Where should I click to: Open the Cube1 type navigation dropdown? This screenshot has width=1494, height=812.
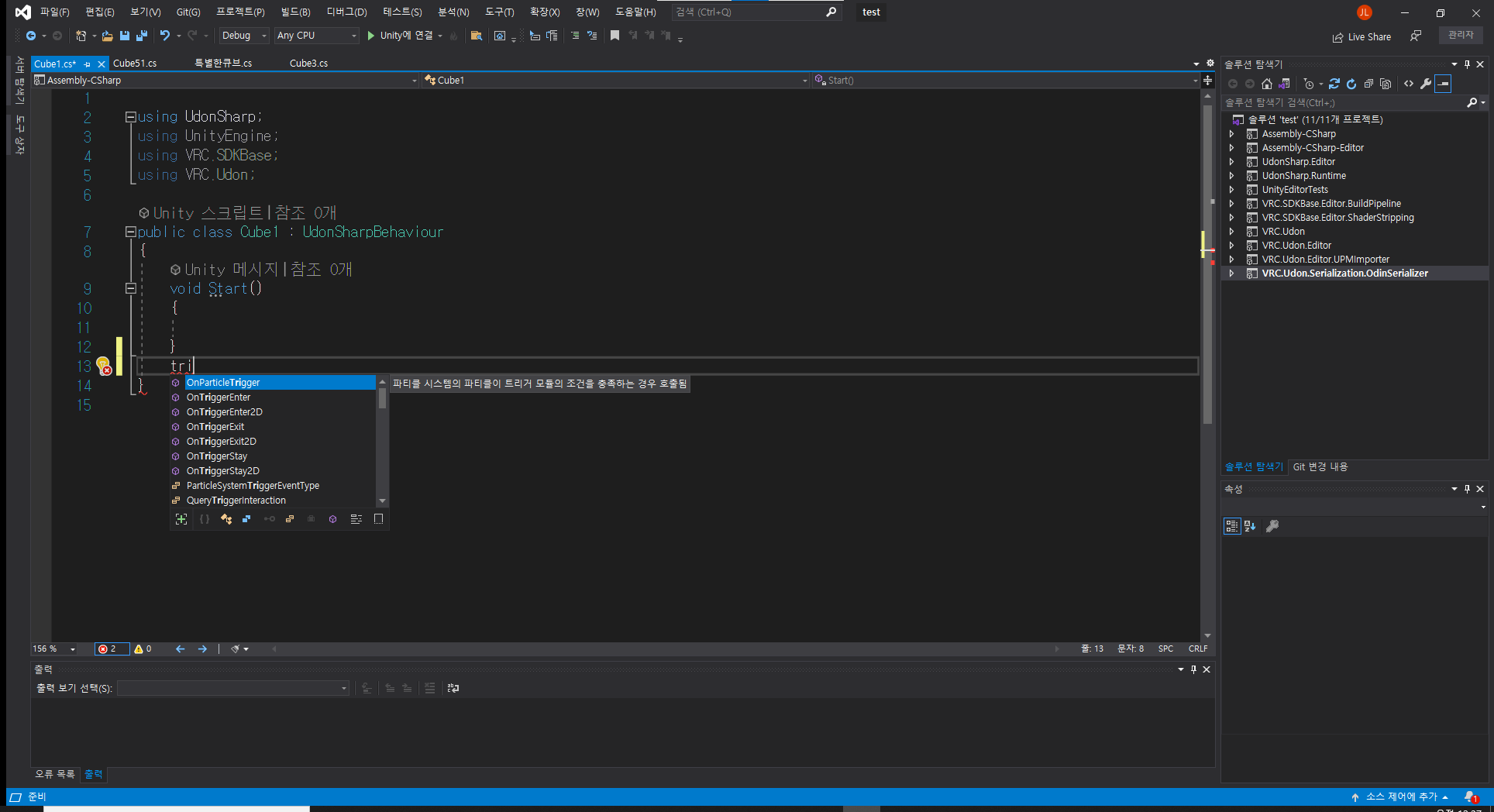point(615,80)
